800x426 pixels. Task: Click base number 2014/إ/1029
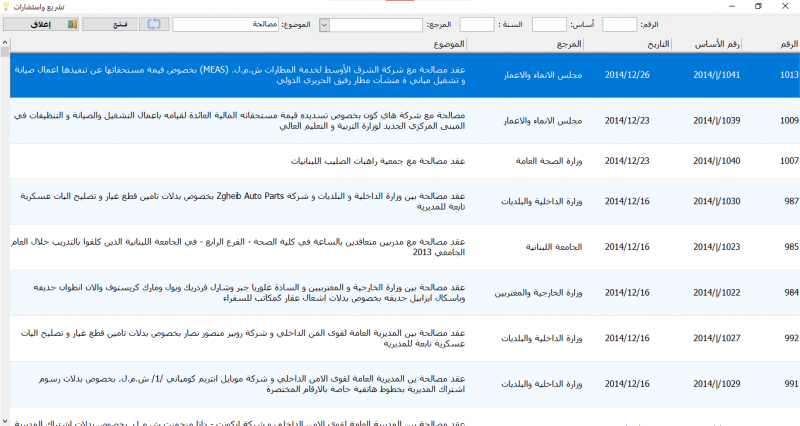(716, 384)
